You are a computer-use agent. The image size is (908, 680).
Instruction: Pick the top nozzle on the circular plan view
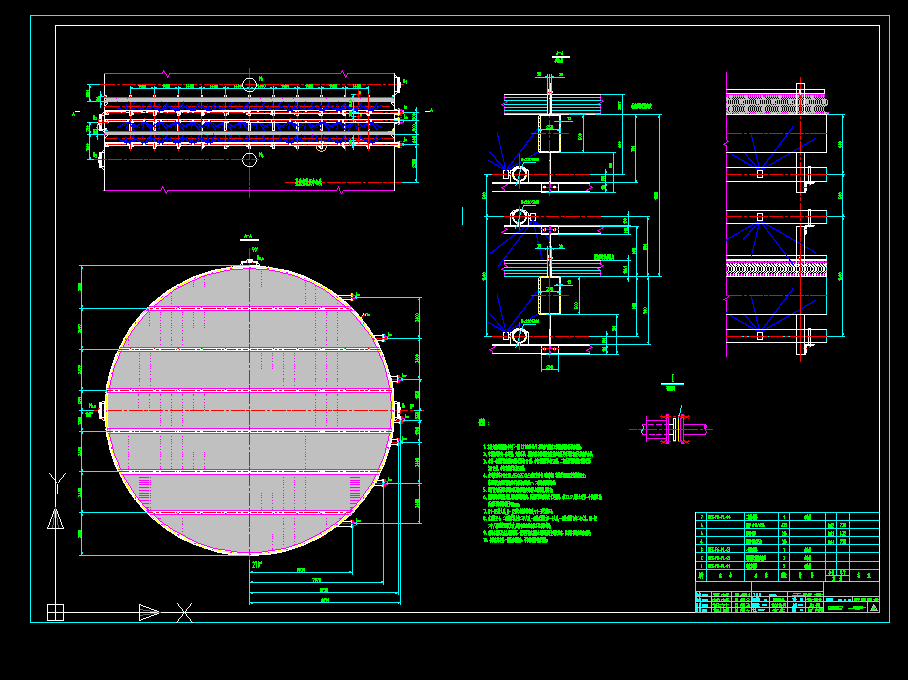(x=250, y=263)
